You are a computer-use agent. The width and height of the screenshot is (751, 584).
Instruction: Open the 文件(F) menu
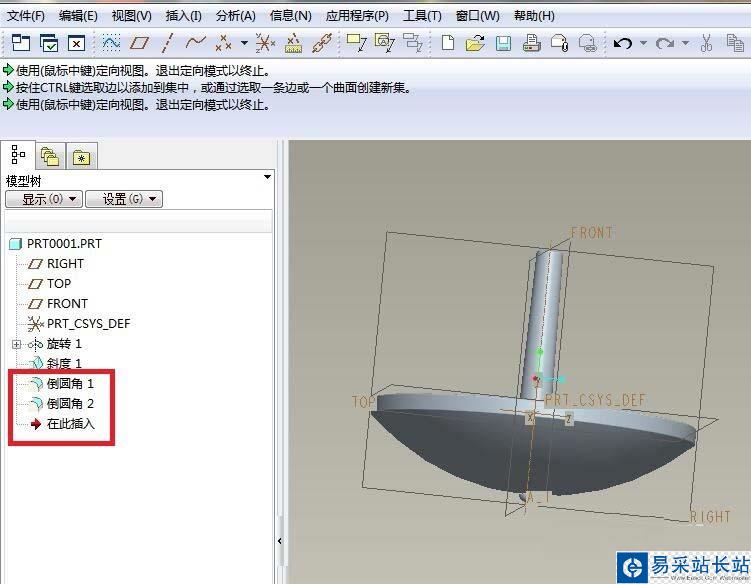26,16
